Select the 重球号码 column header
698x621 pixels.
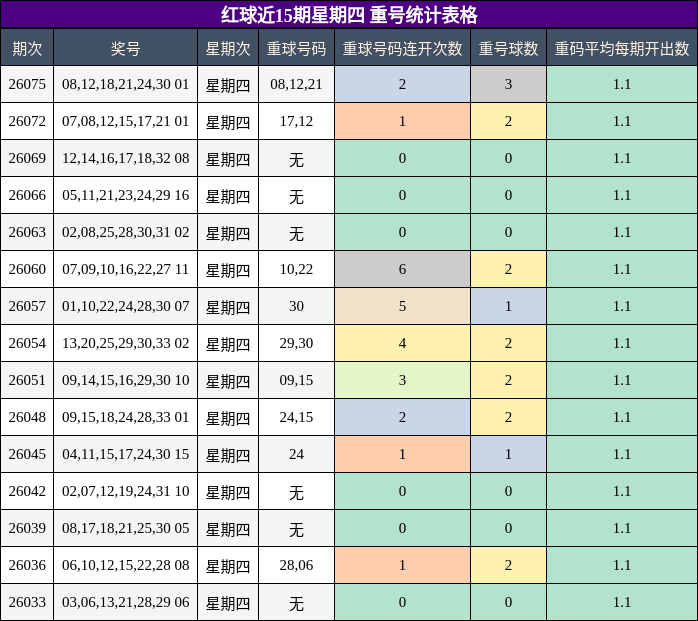tap(296, 48)
